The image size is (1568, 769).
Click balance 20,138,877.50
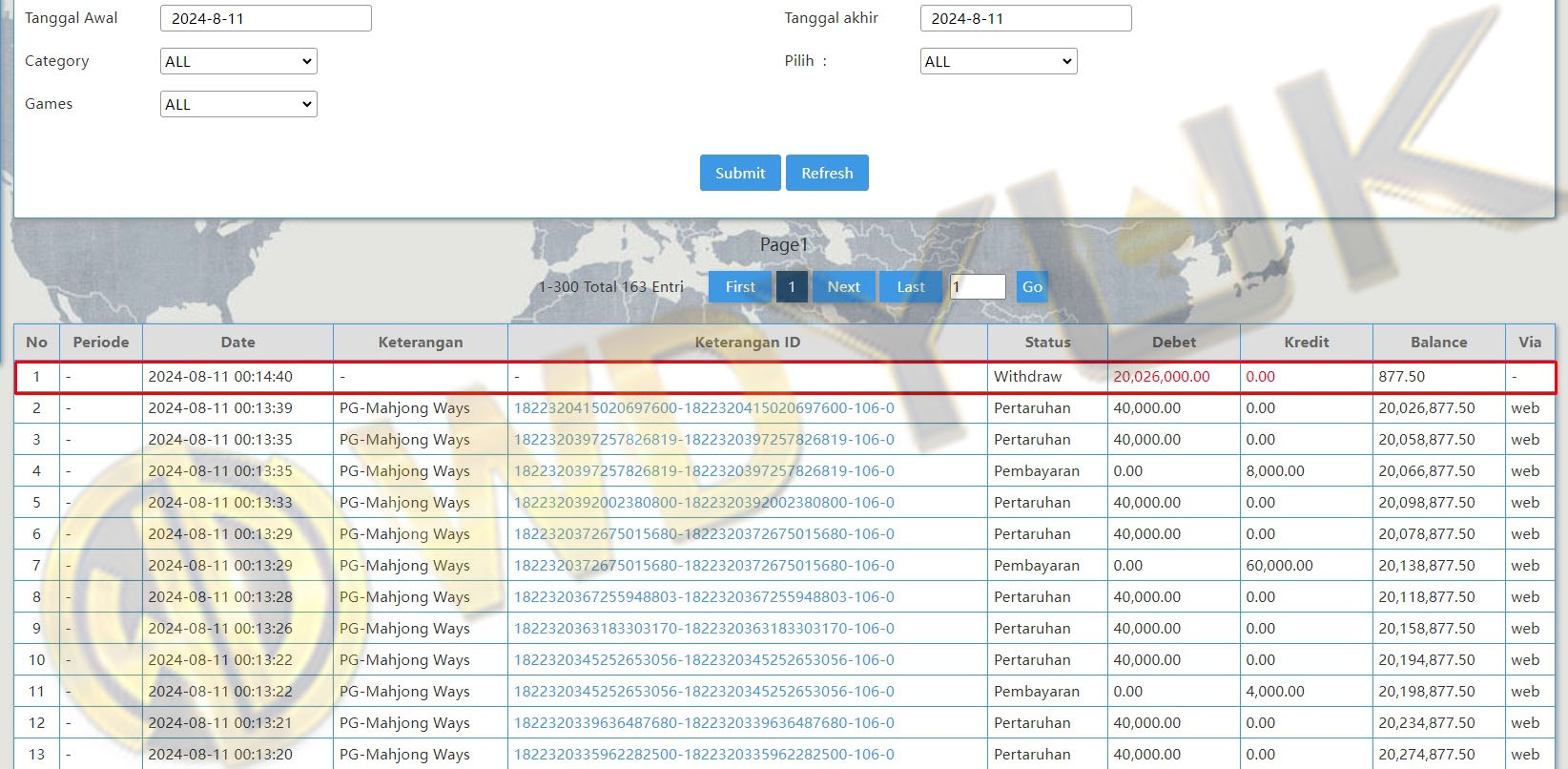(1427, 565)
